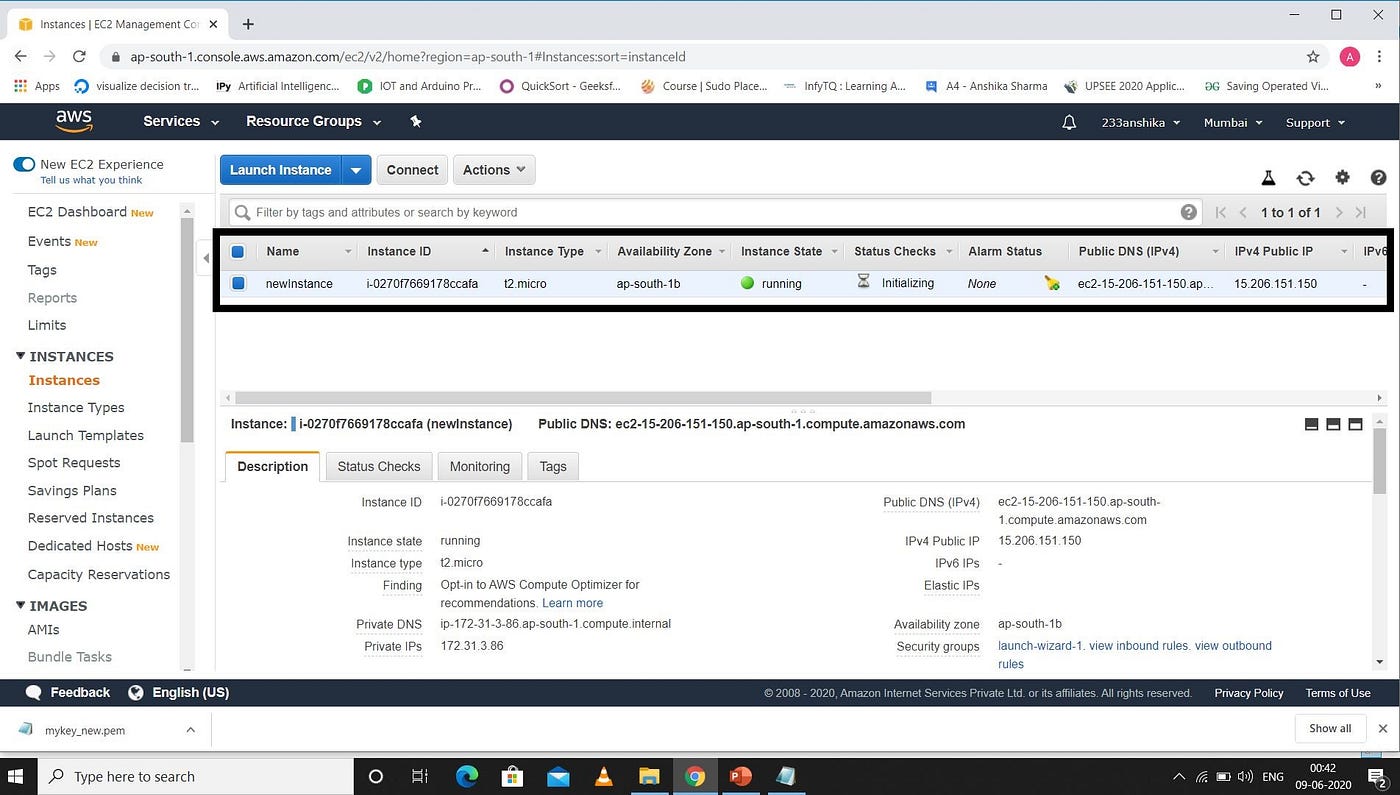Open Spot Requests in the sidebar
1400x795 pixels.
pos(74,462)
